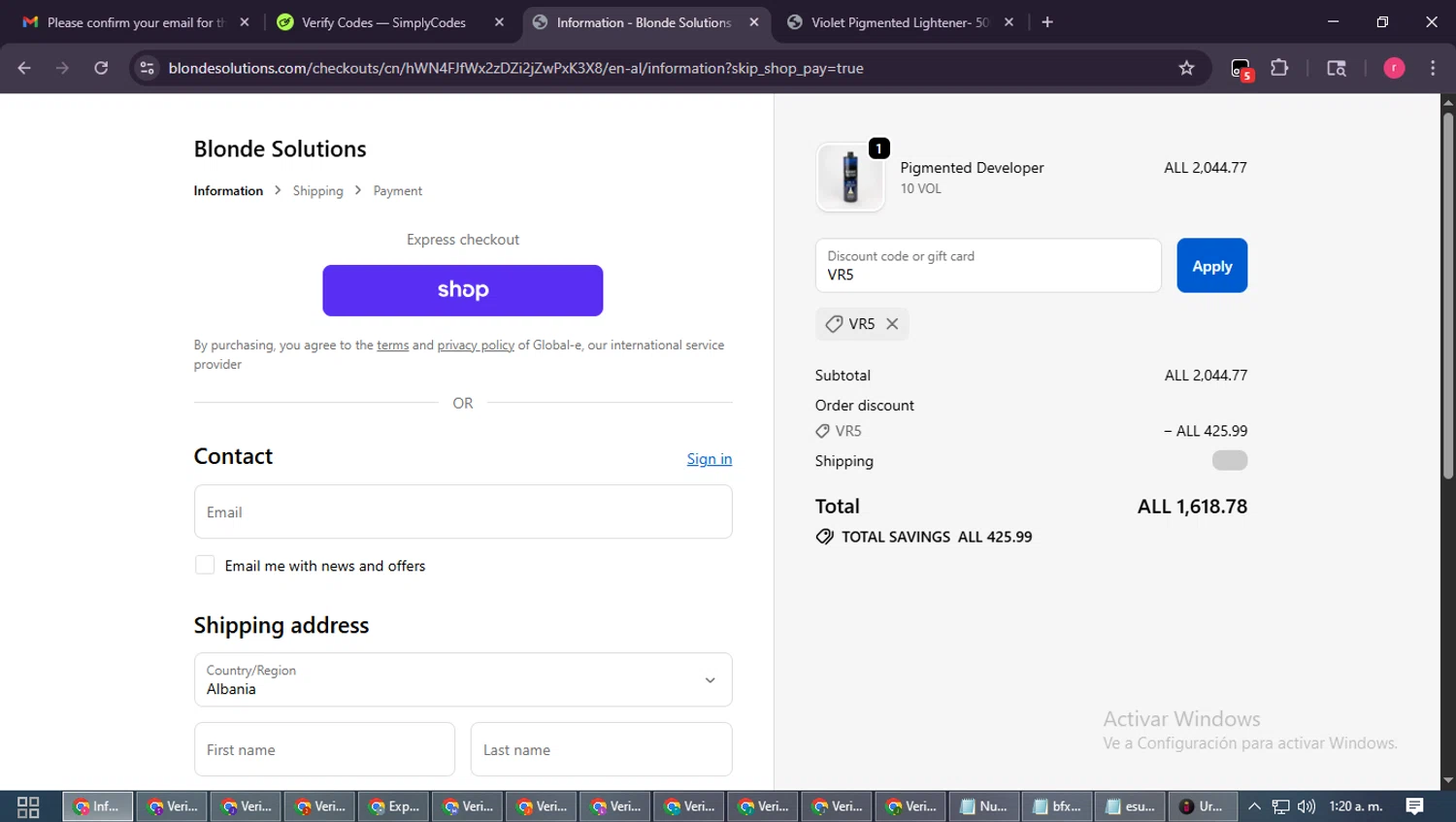The image size is (1456, 822).
Task: Open the Nu... Notepad taskbar window
Action: tap(984, 806)
